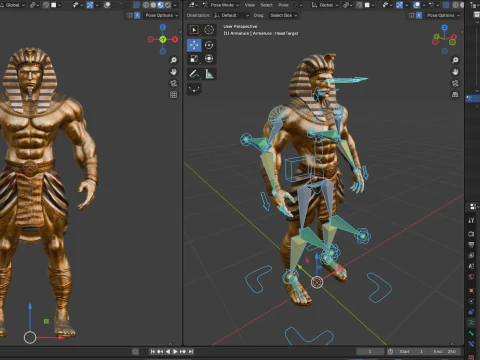Screen dimensions: 480x360
Task: Jump to the previous keyframe
Action: [160, 351]
